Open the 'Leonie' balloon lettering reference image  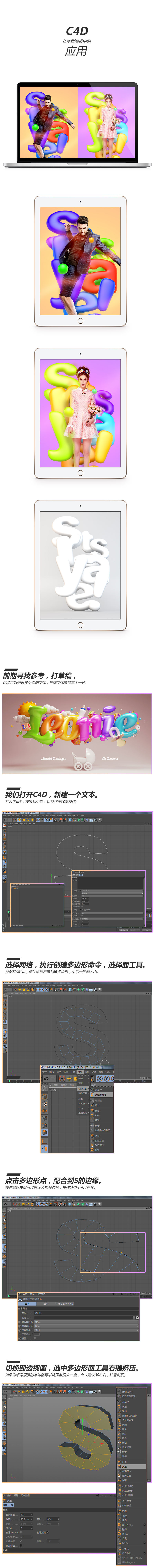point(77,734)
